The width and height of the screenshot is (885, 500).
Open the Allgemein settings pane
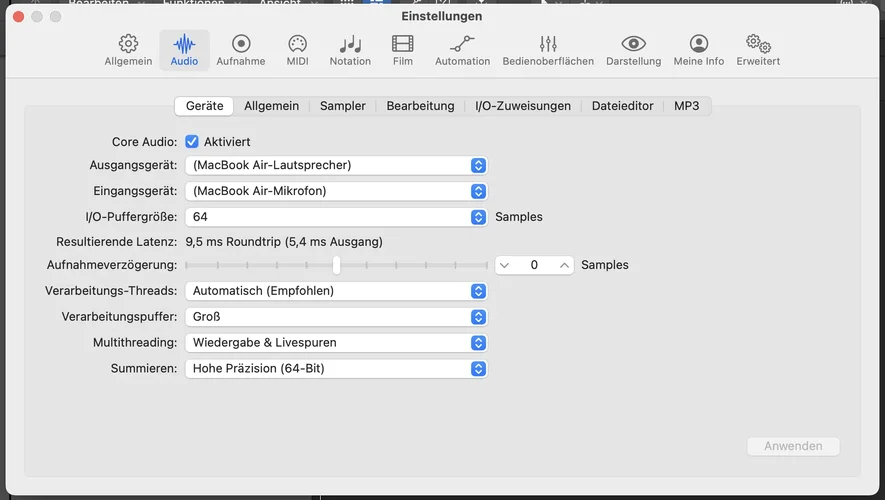click(128, 50)
